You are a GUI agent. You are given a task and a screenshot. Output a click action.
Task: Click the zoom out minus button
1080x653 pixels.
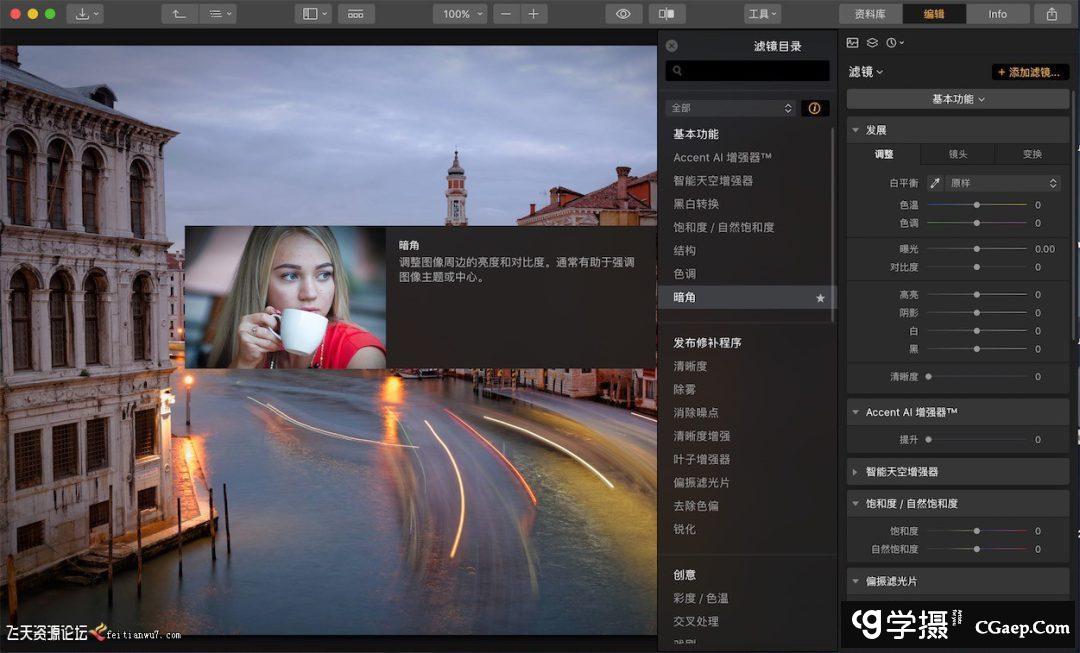pyautogui.click(x=507, y=14)
